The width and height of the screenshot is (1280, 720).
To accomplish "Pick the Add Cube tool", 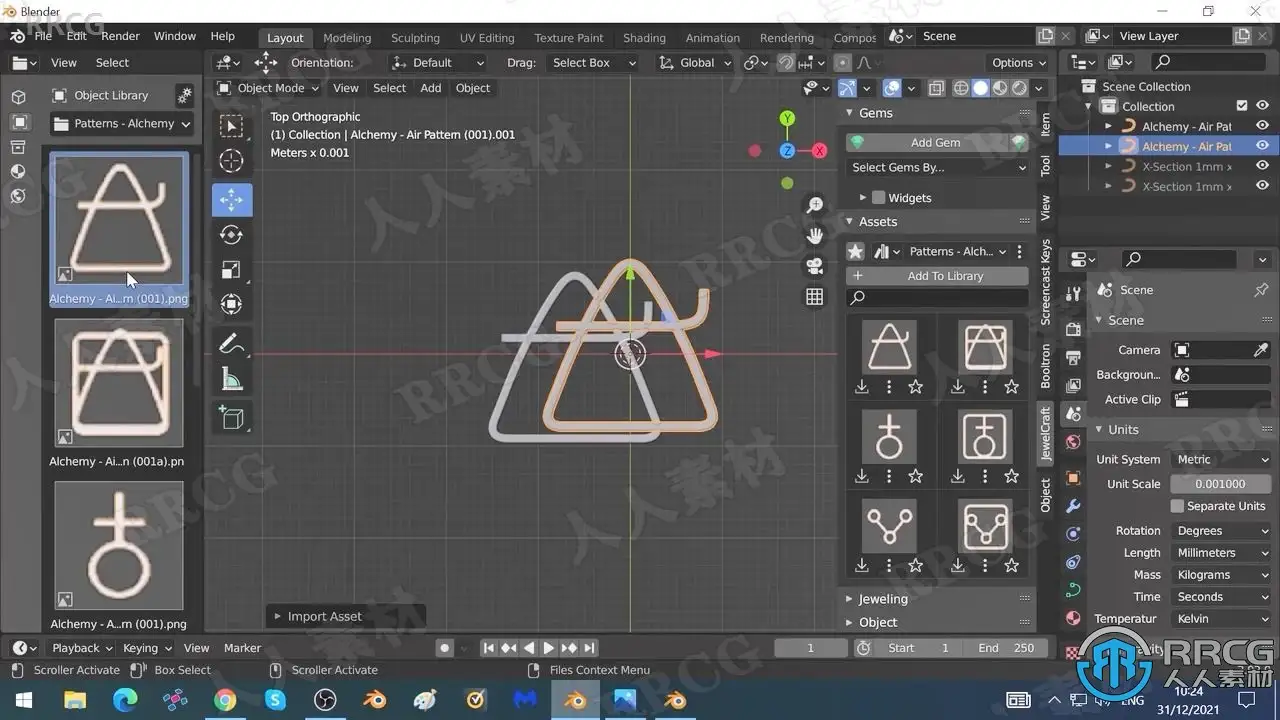I will pyautogui.click(x=231, y=418).
